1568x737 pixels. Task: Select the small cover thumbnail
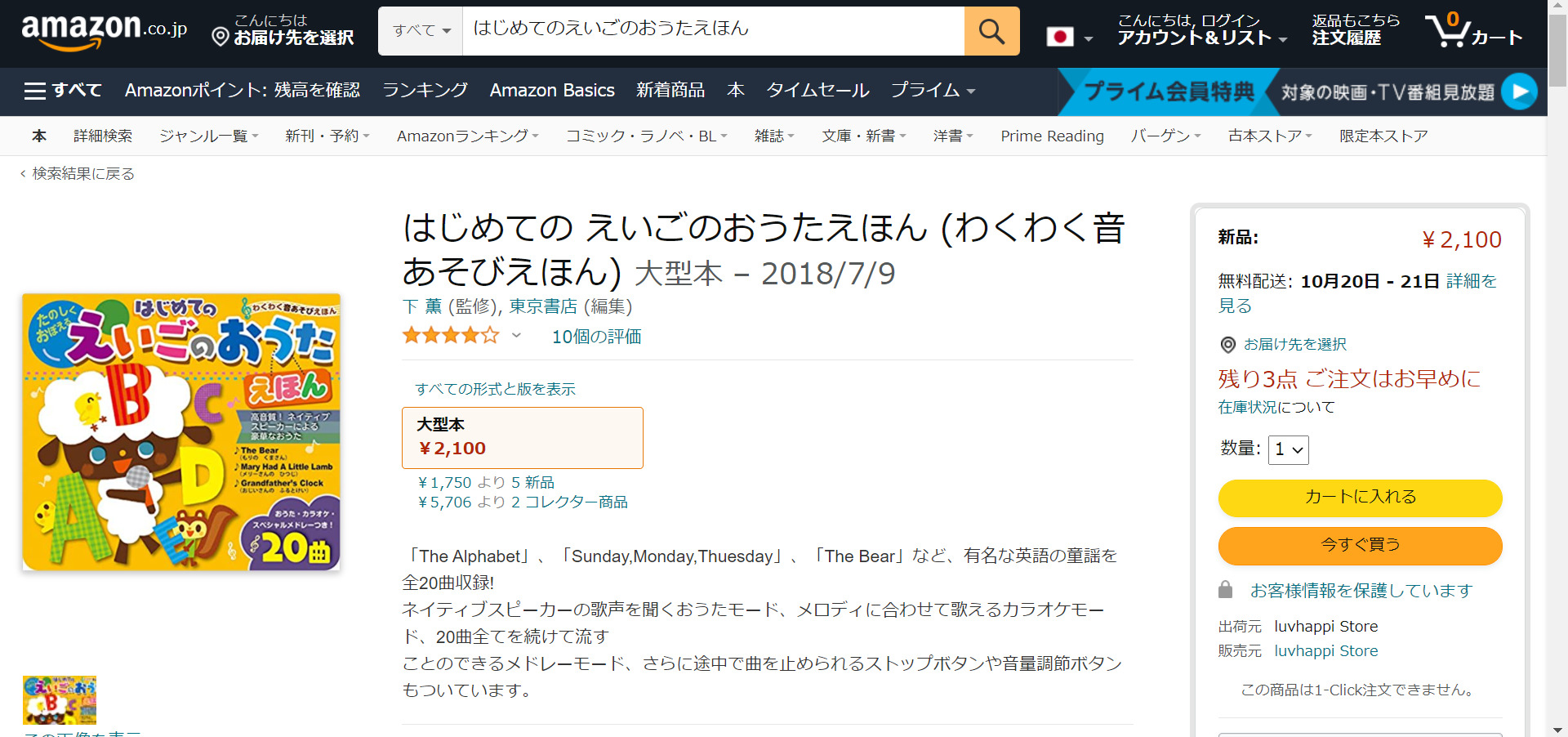(60, 700)
